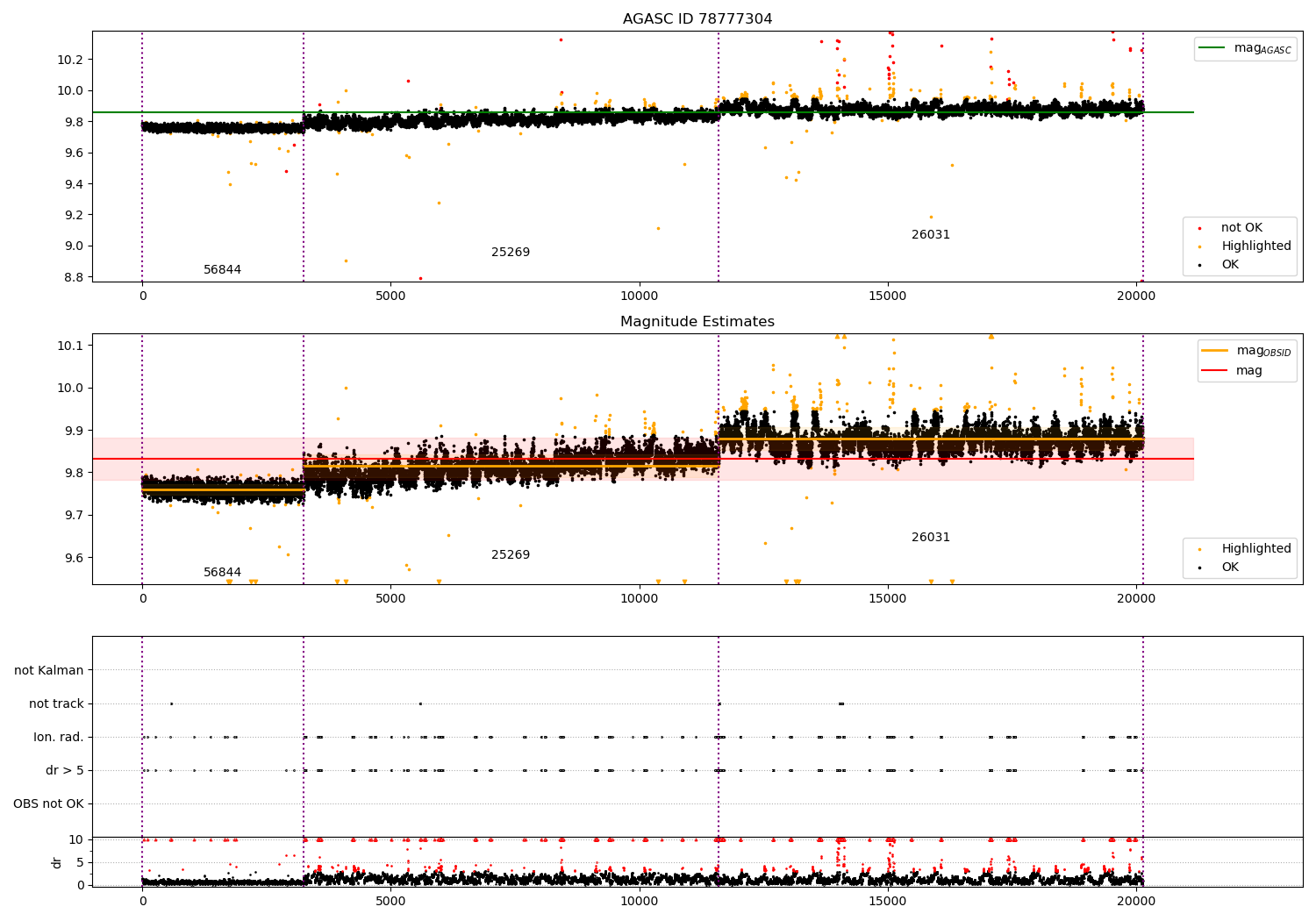Select "Highlighted" legend entry in top plot
1316x921 pixels.
point(1256,246)
